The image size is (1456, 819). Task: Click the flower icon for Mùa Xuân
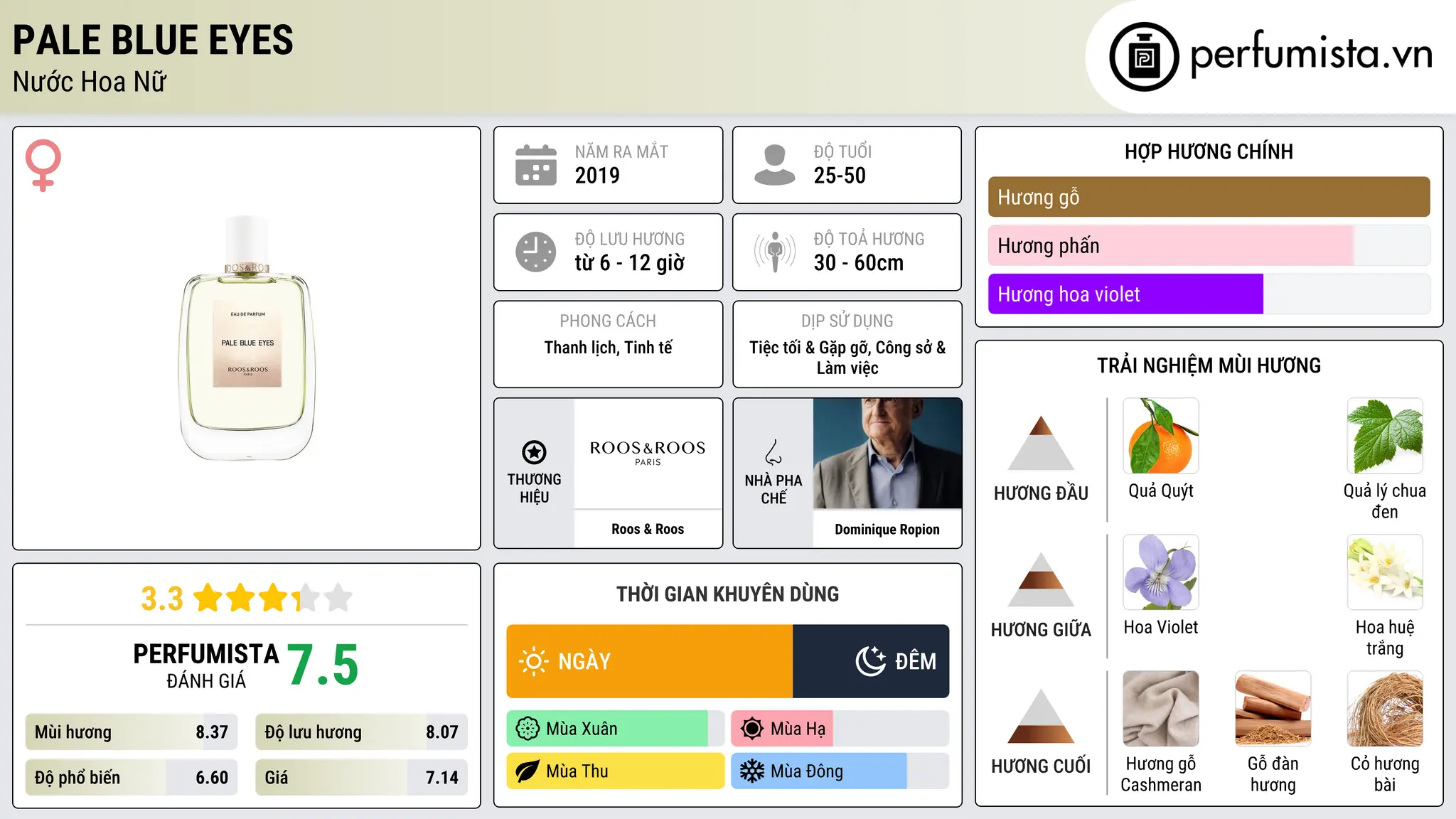[x=528, y=729]
